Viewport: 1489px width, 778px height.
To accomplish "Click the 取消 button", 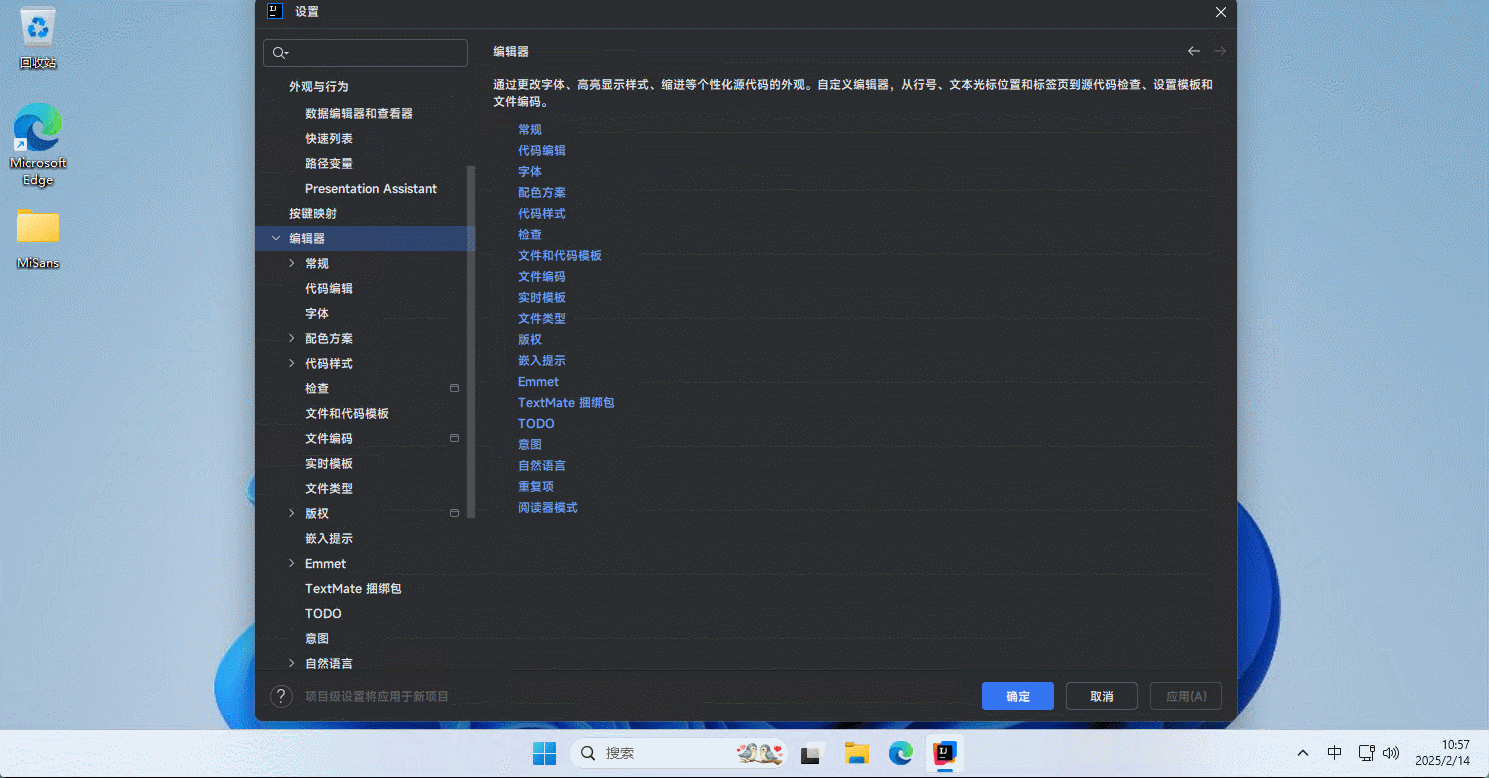I will coord(1101,696).
